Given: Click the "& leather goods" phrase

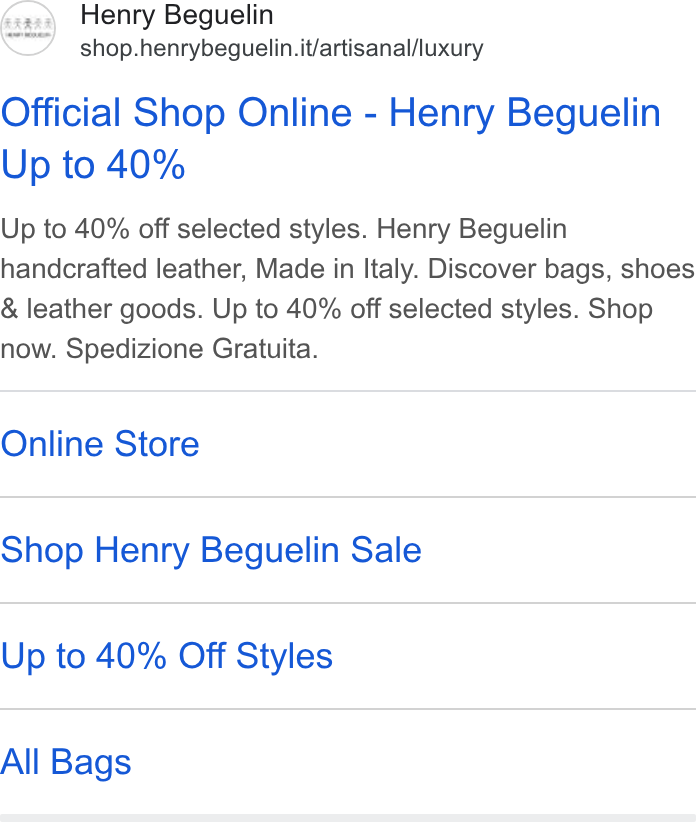Looking at the screenshot, I should [x=102, y=309].
